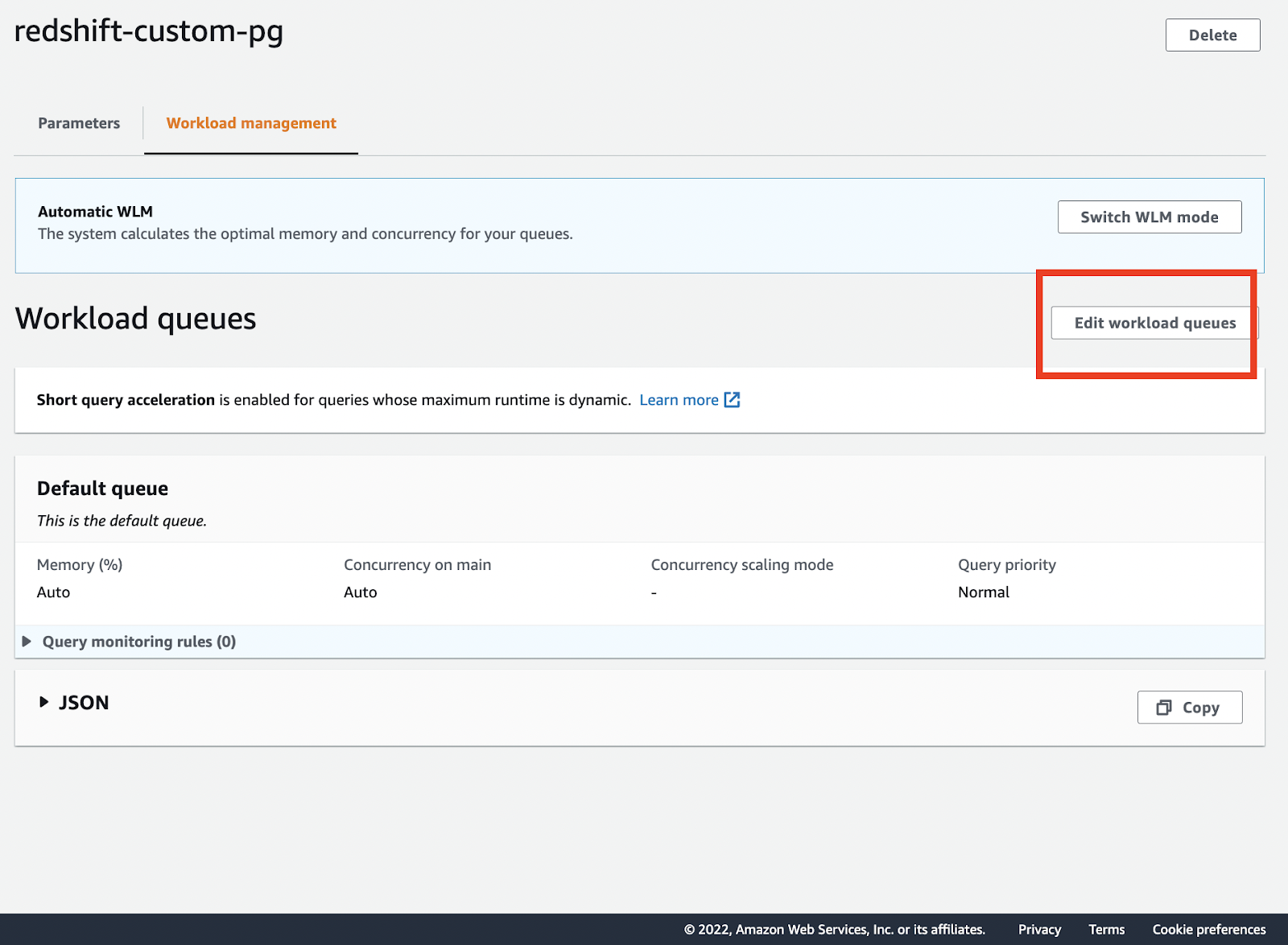
Task: Open the Learn more link about short queries
Action: click(679, 399)
